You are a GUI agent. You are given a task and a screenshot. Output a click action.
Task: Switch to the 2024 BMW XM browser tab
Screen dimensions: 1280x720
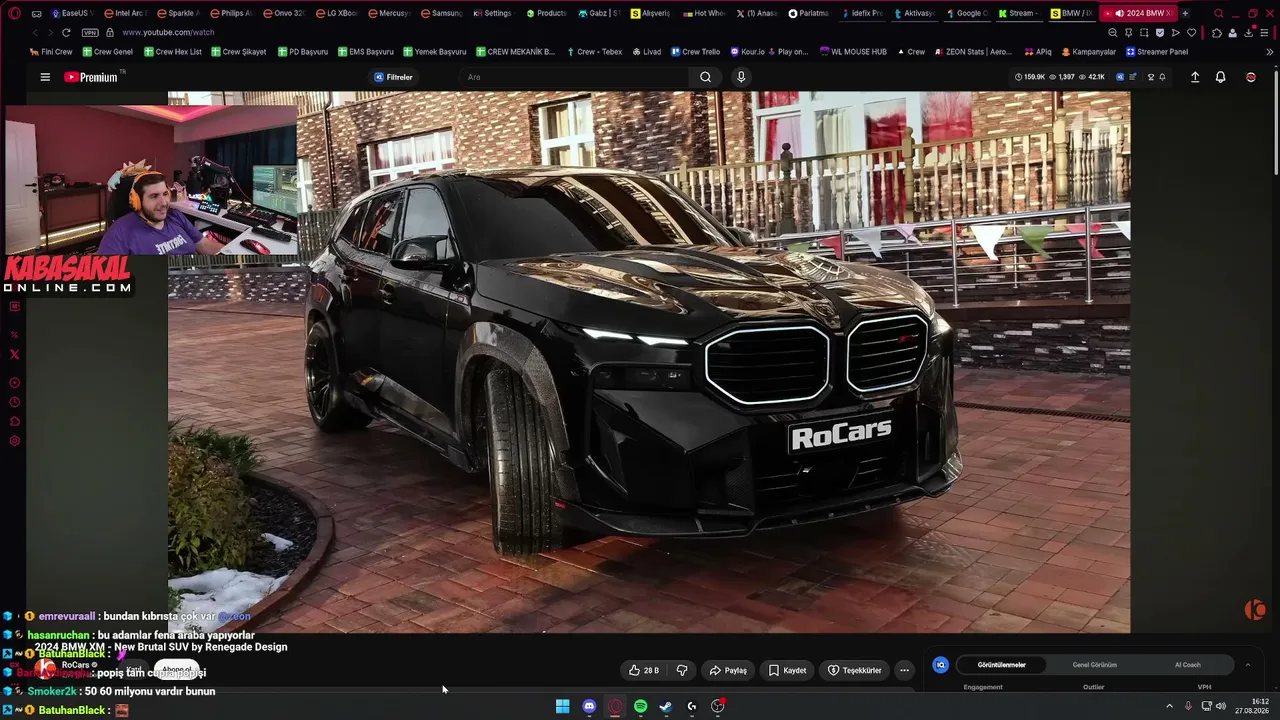click(1139, 13)
